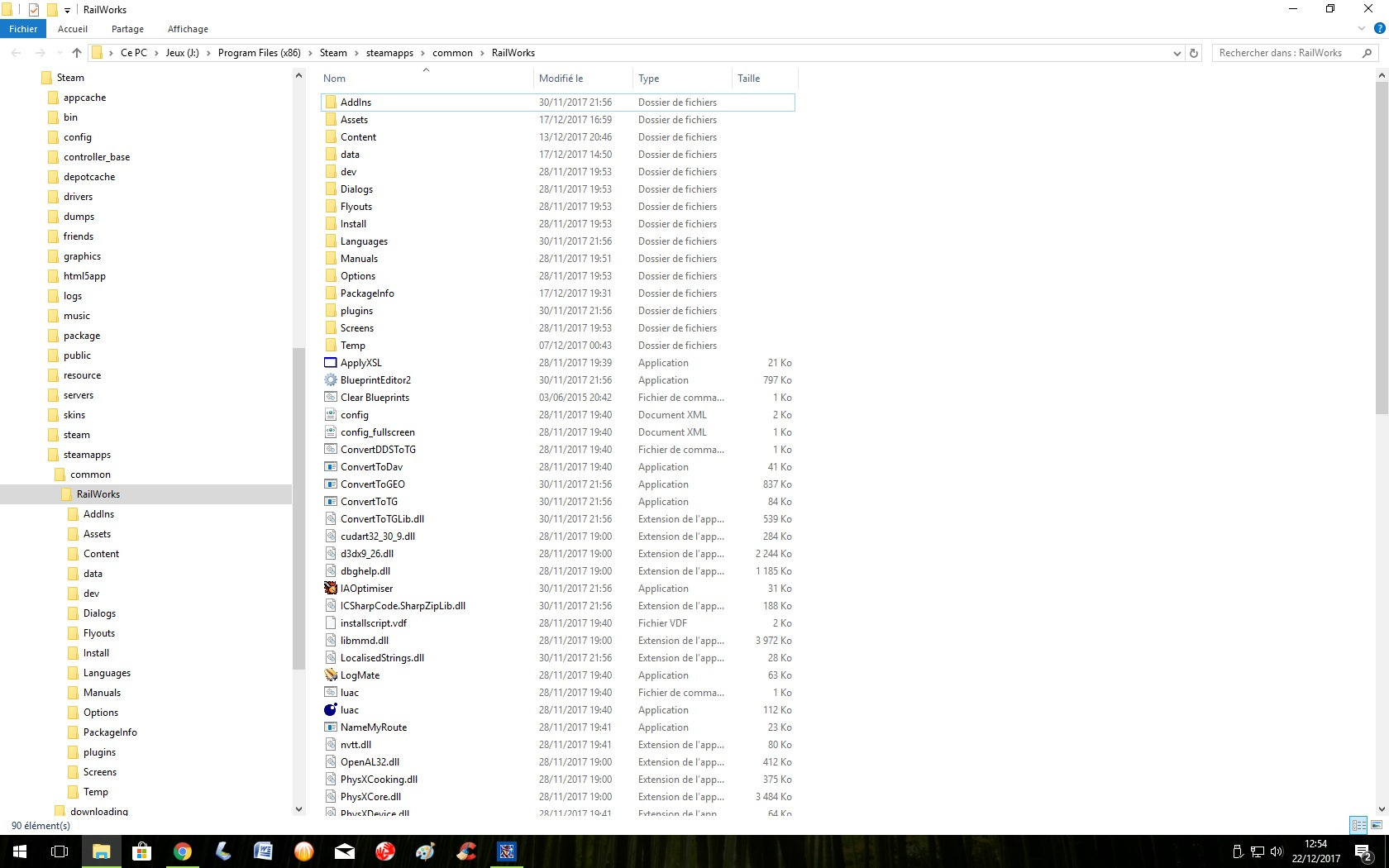Image resolution: width=1389 pixels, height=868 pixels.
Task: Expand the ribbon with the chevron
Action: (1362, 29)
